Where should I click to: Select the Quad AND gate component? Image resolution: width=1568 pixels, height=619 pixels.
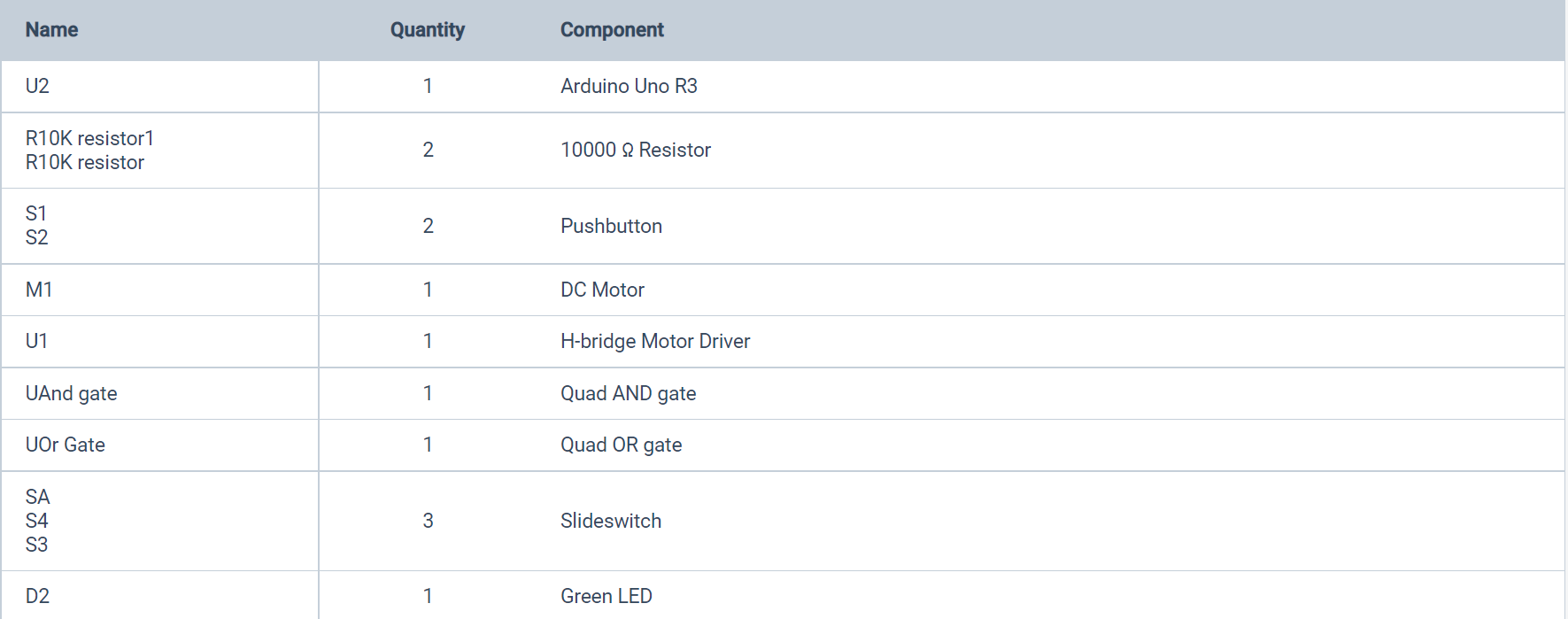(x=628, y=393)
